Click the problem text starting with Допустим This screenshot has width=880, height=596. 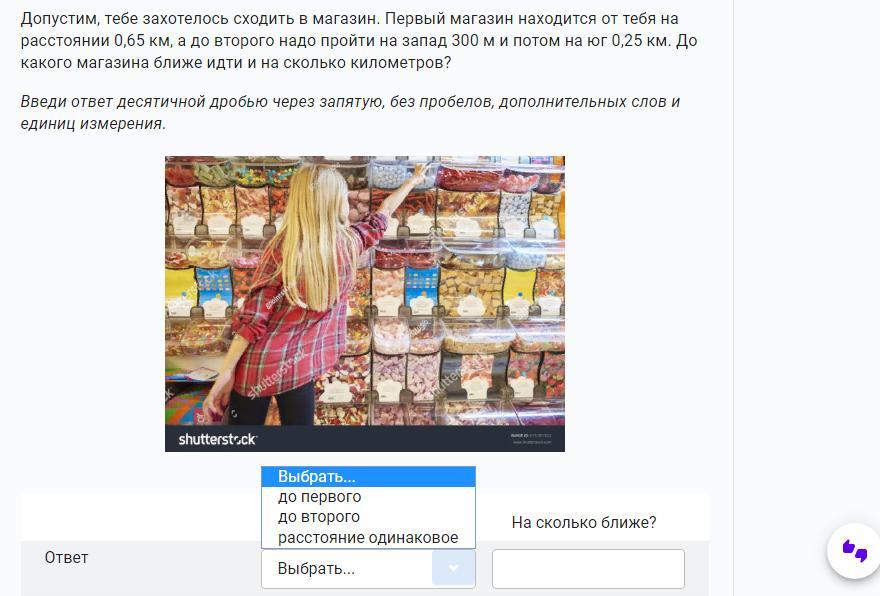[359, 40]
